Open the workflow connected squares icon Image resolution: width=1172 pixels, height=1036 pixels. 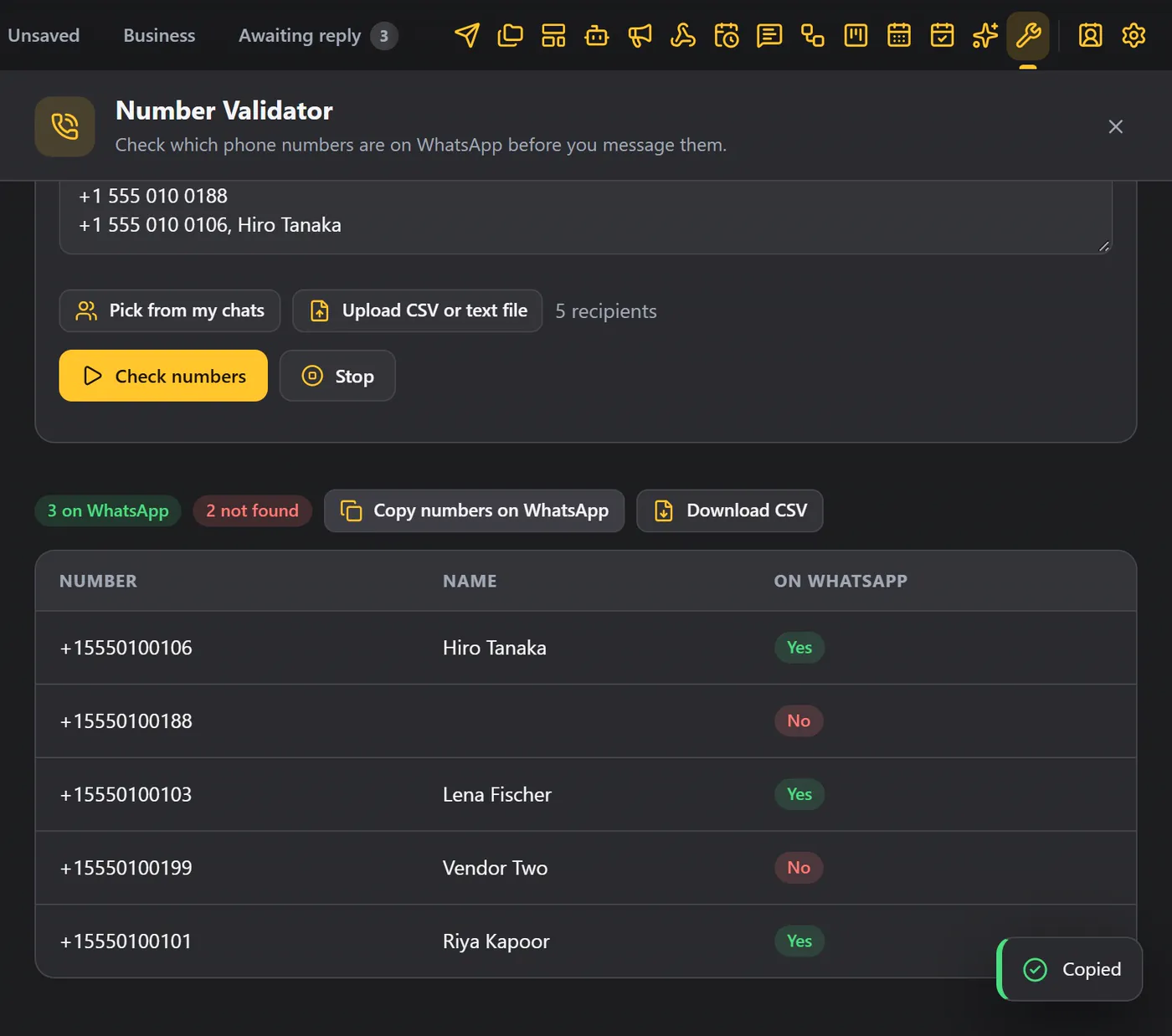(813, 35)
